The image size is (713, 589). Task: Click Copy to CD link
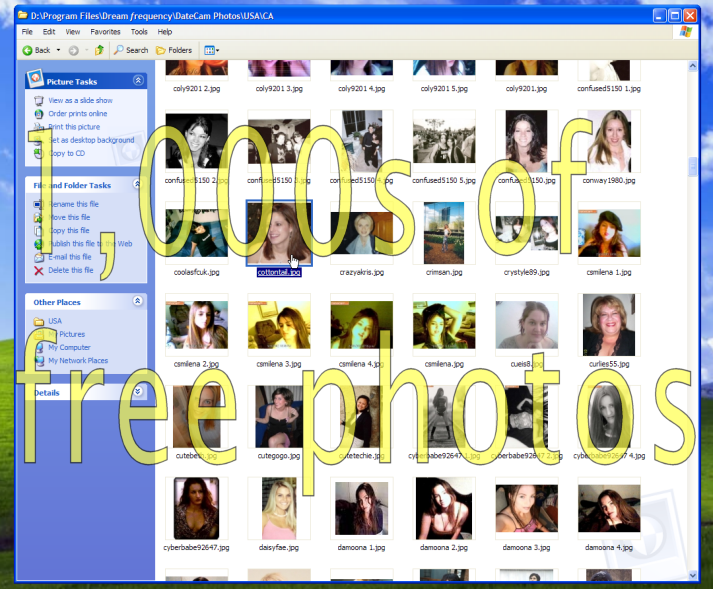[x=67, y=153]
